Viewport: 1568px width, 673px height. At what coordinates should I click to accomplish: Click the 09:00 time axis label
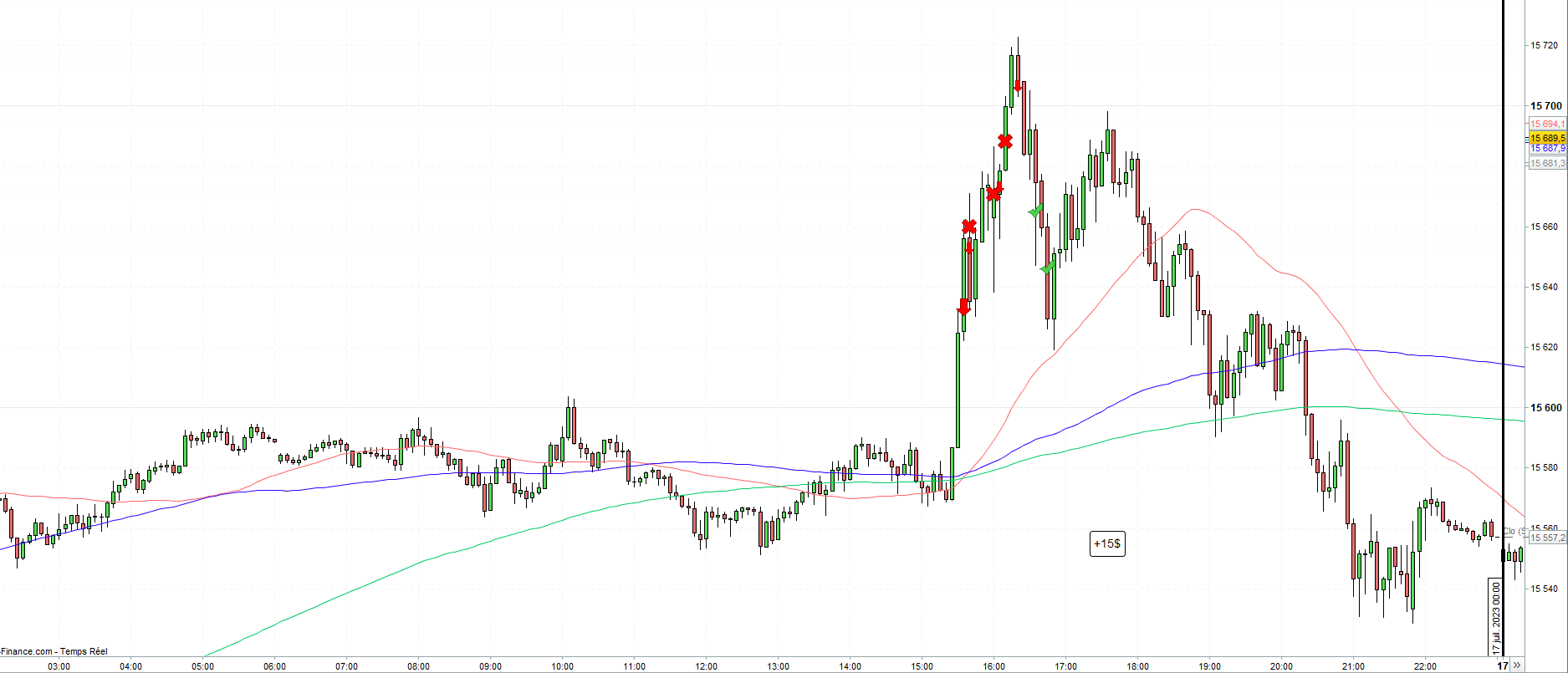pyautogui.click(x=490, y=666)
